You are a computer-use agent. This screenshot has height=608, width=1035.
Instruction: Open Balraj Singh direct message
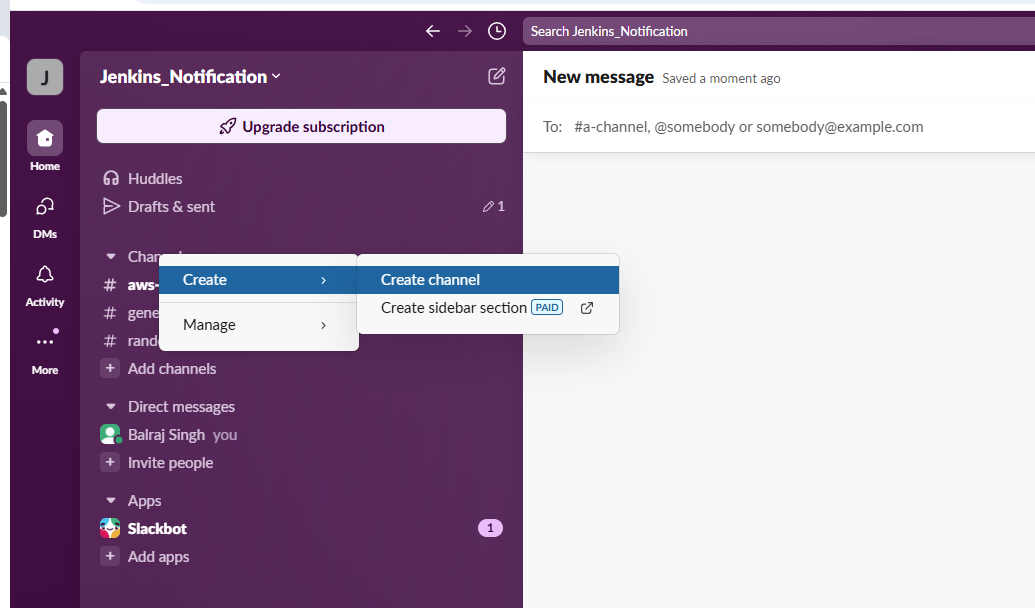pyautogui.click(x=166, y=434)
